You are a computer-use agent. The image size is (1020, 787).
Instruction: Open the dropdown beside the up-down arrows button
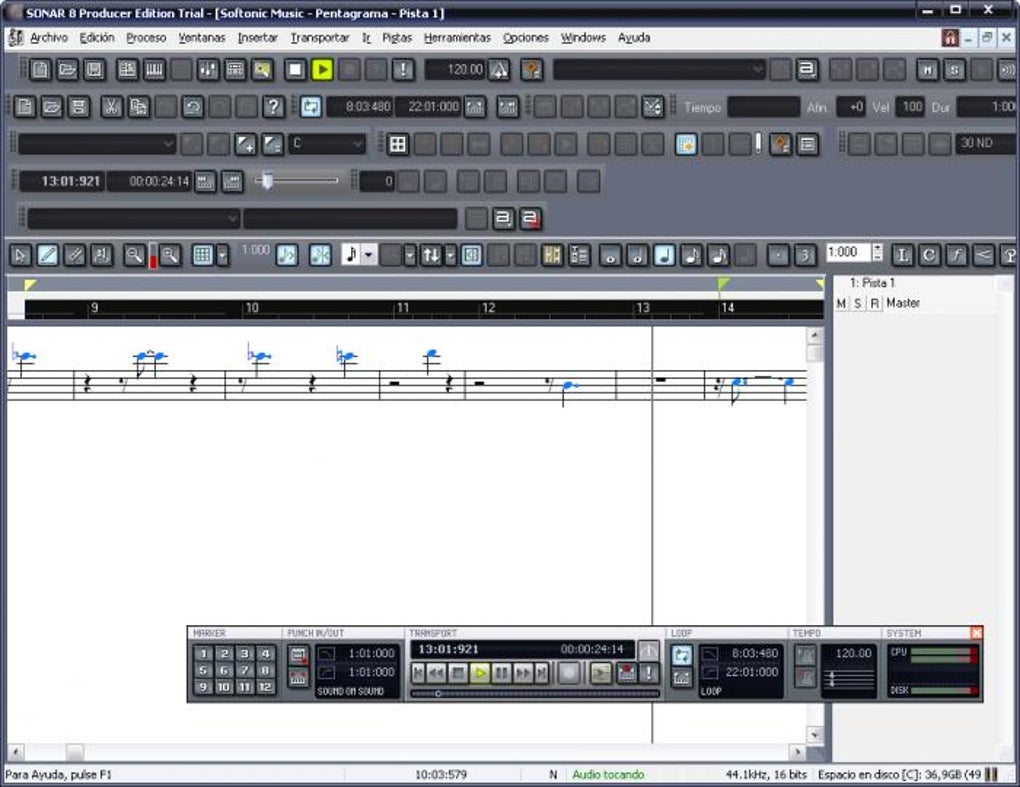tap(450, 255)
